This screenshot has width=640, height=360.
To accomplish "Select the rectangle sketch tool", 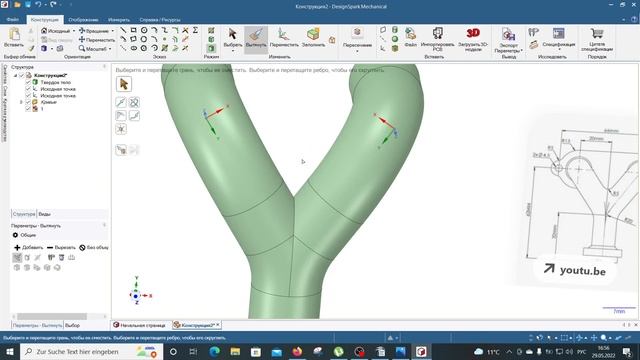I will (x=133, y=30).
